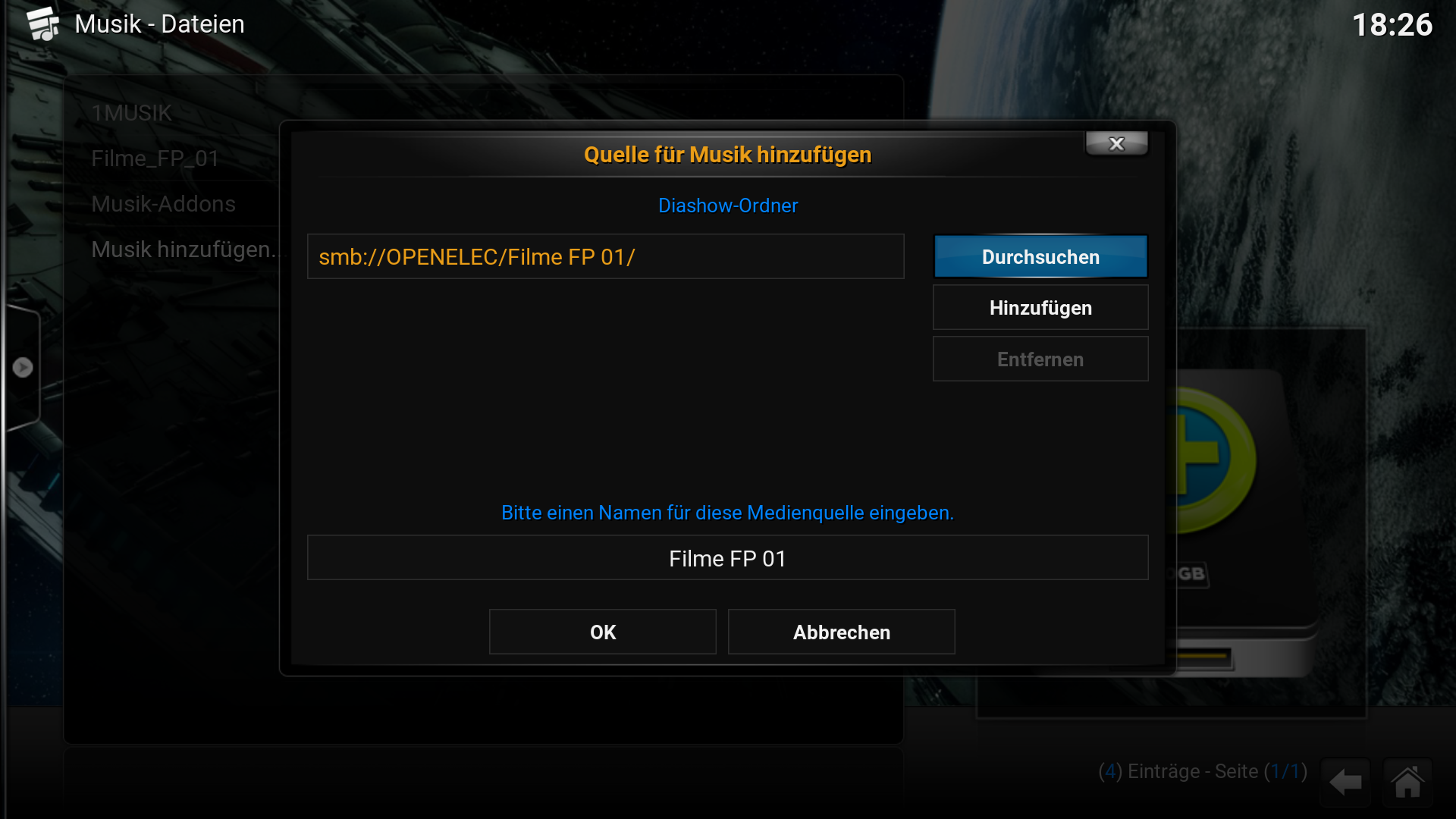Viewport: 1456px width, 819px height.
Task: Open the 1MUSIK source entry
Action: pos(131,113)
